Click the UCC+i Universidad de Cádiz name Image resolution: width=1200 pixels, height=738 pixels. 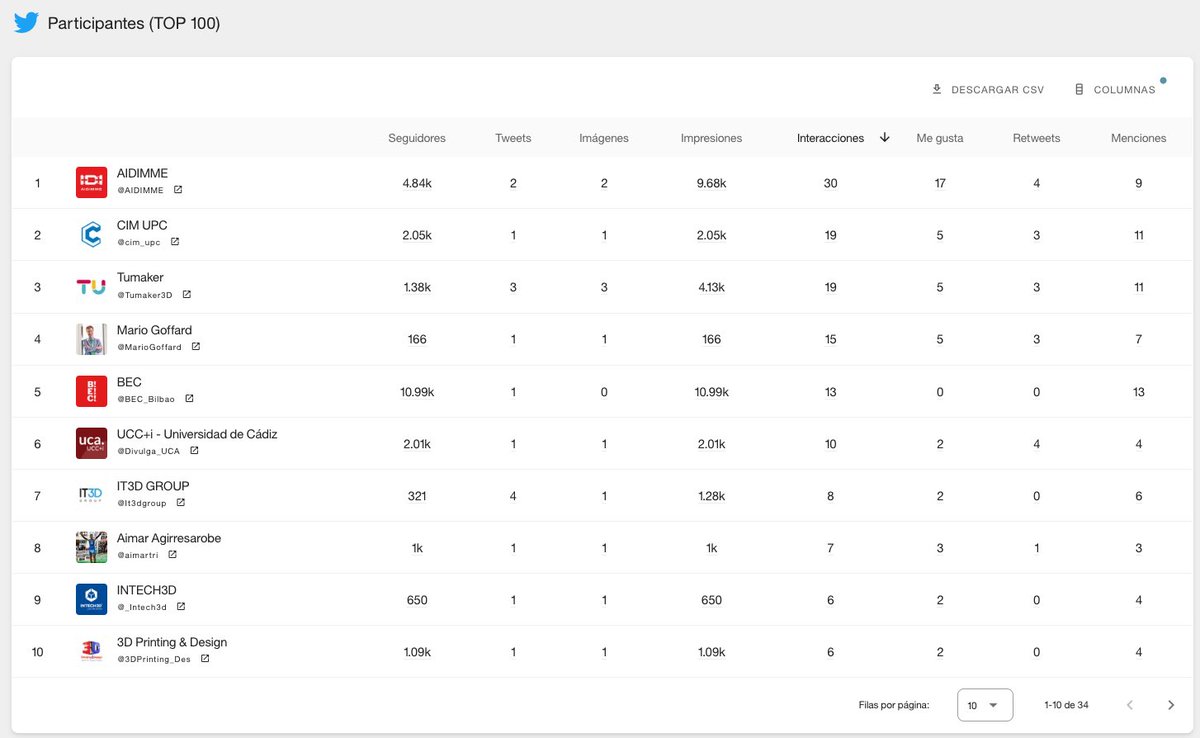coord(195,433)
